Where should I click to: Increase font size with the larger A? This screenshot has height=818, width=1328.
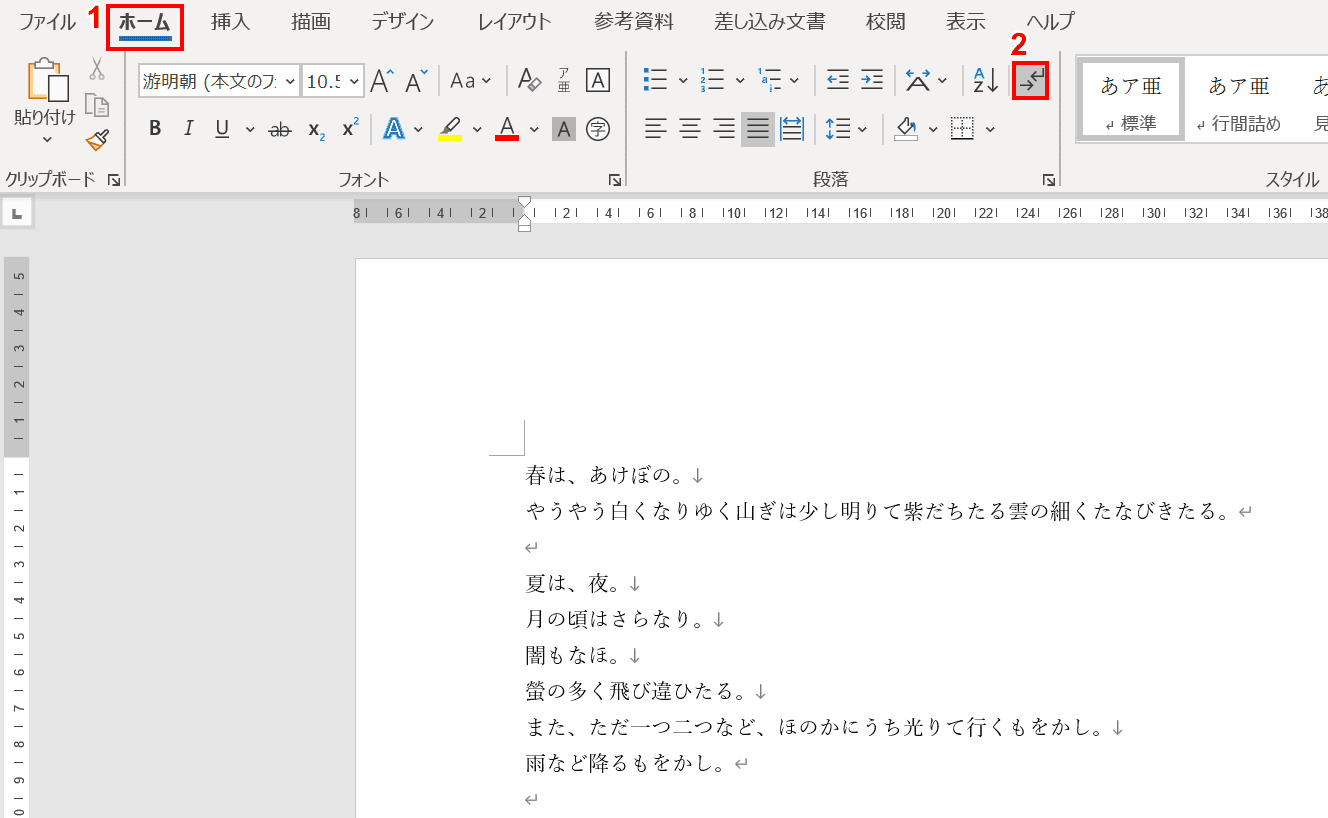click(383, 81)
